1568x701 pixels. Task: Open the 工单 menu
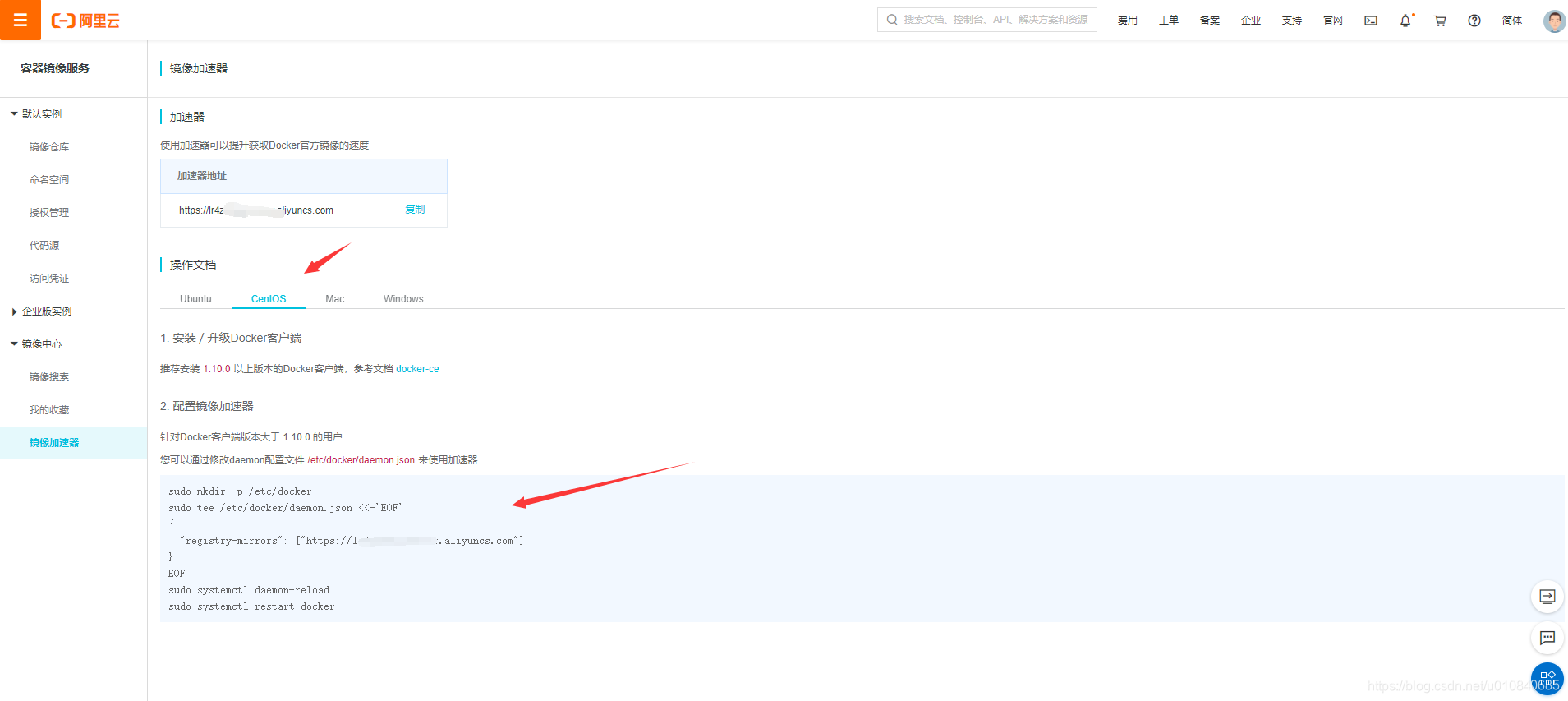pyautogui.click(x=1169, y=21)
